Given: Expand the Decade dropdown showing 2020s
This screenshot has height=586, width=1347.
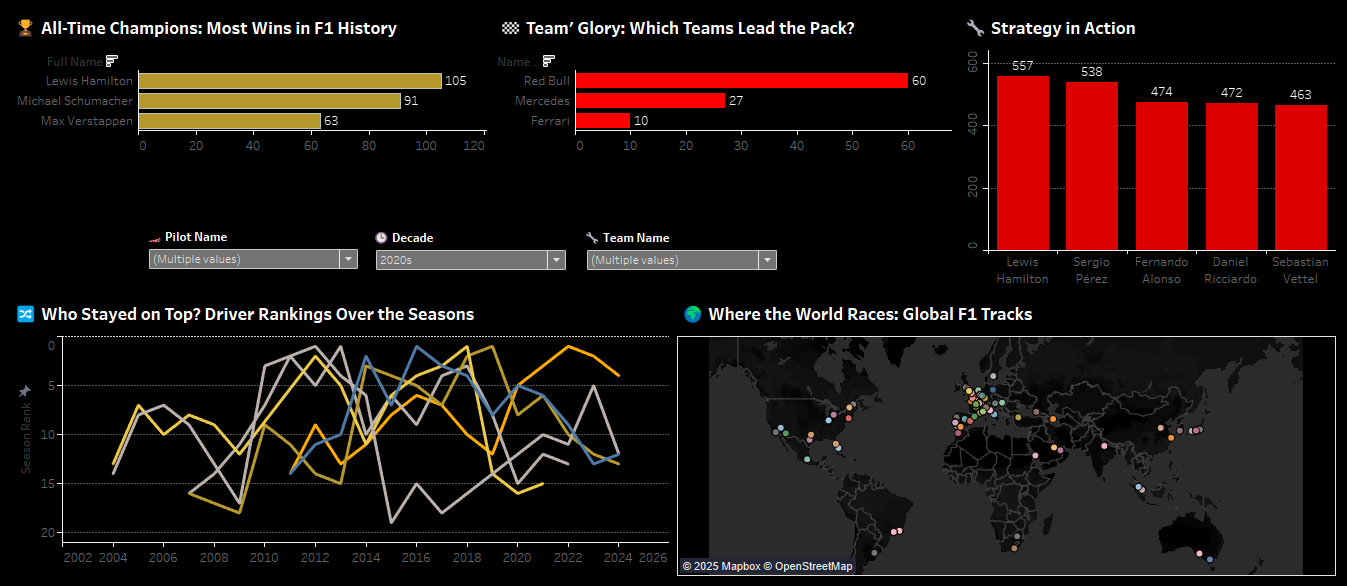Looking at the screenshot, I should pos(556,260).
